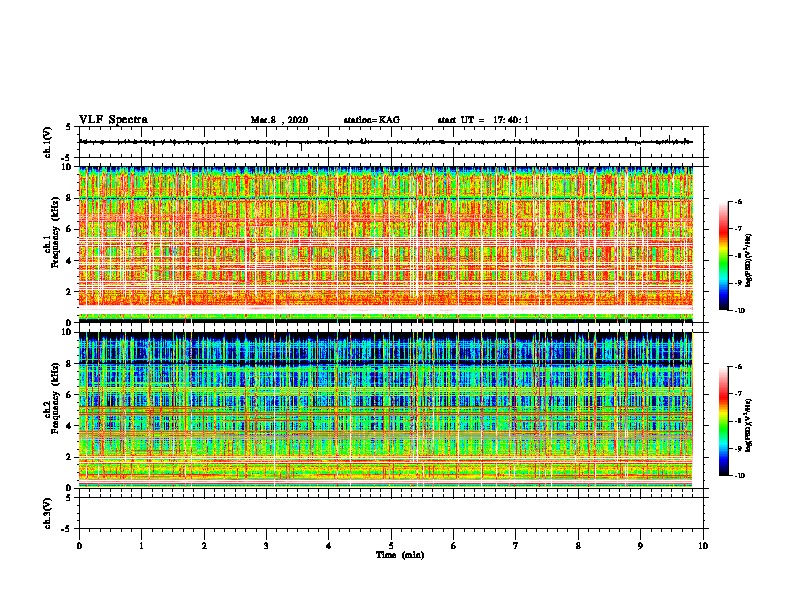This screenshot has height=612, width=792.
Task: Click the "station=KAG" header label
Action: [372, 120]
